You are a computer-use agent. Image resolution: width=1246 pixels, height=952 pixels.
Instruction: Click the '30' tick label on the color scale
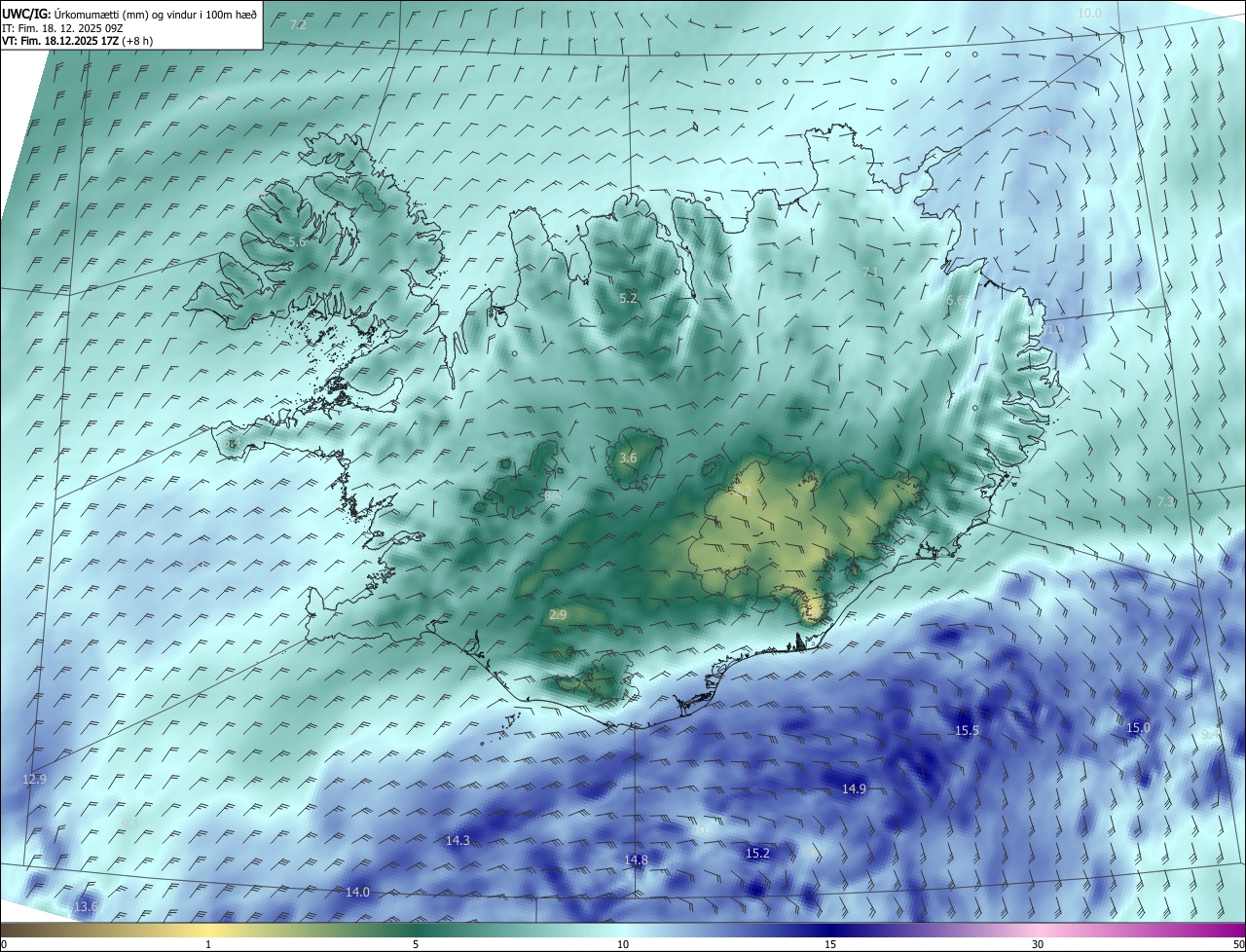point(1038,944)
